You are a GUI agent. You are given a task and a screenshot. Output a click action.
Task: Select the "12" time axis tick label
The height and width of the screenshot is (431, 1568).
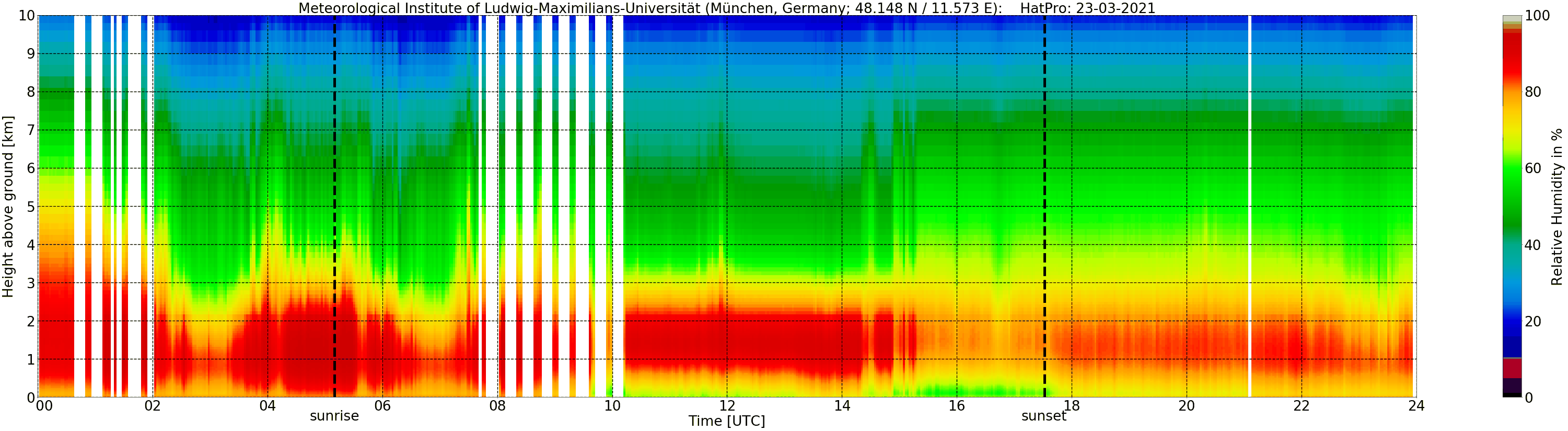pos(727,406)
